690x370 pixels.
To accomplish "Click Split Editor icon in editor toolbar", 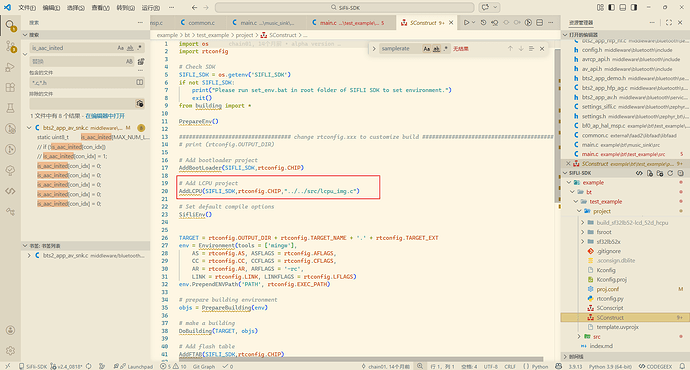I will (540, 22).
